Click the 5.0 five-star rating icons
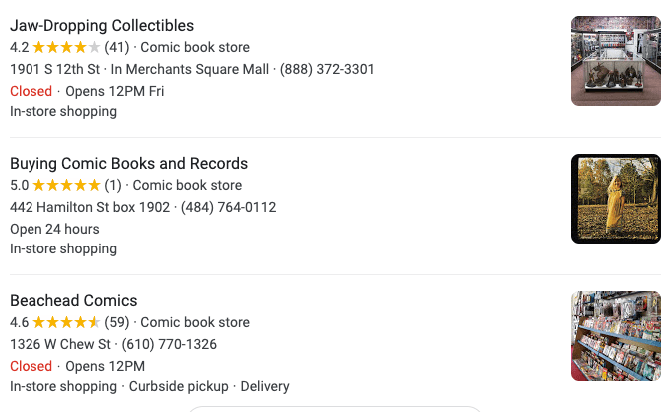 (x=66, y=185)
